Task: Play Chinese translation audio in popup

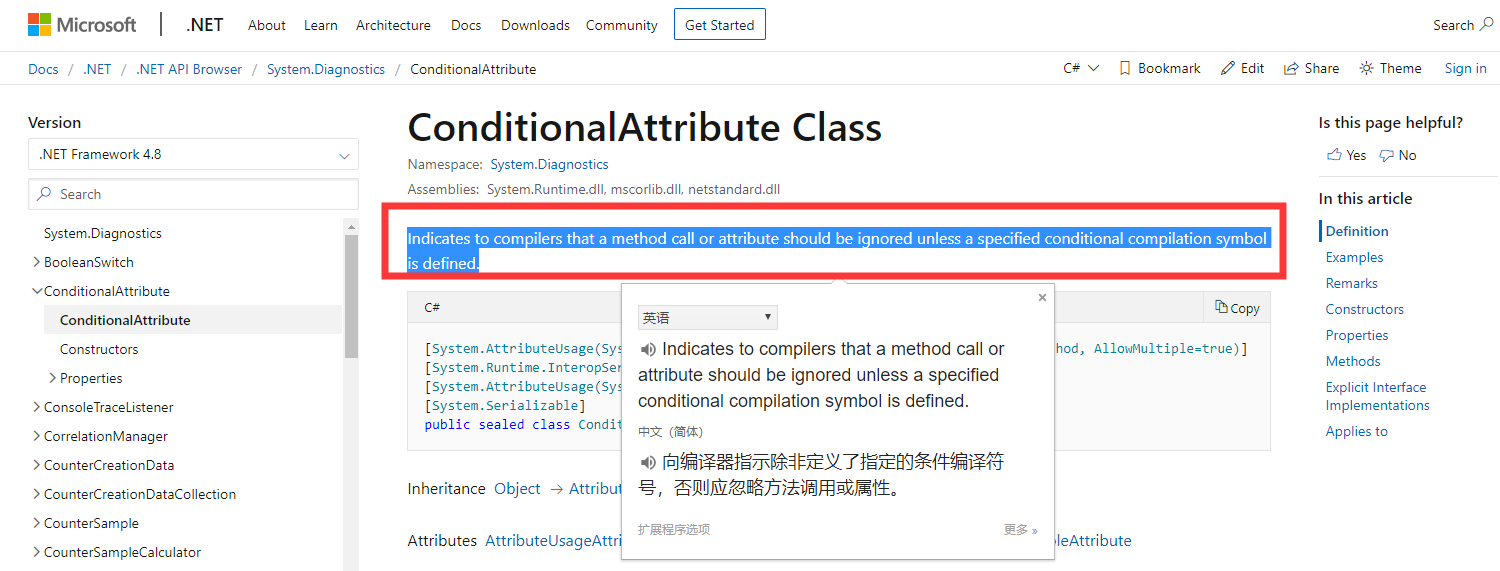Action: point(648,462)
